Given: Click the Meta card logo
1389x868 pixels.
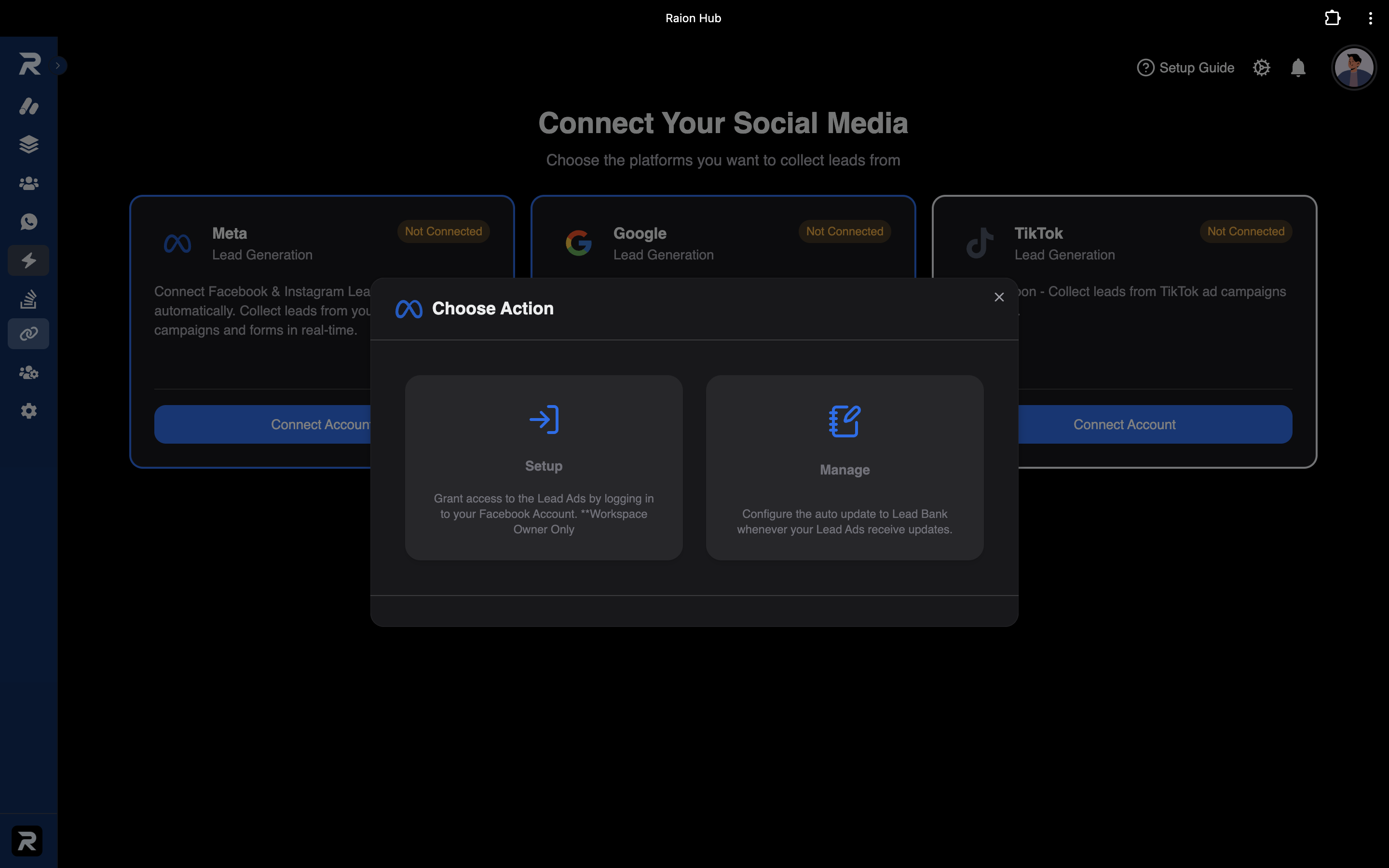Looking at the screenshot, I should [177, 244].
